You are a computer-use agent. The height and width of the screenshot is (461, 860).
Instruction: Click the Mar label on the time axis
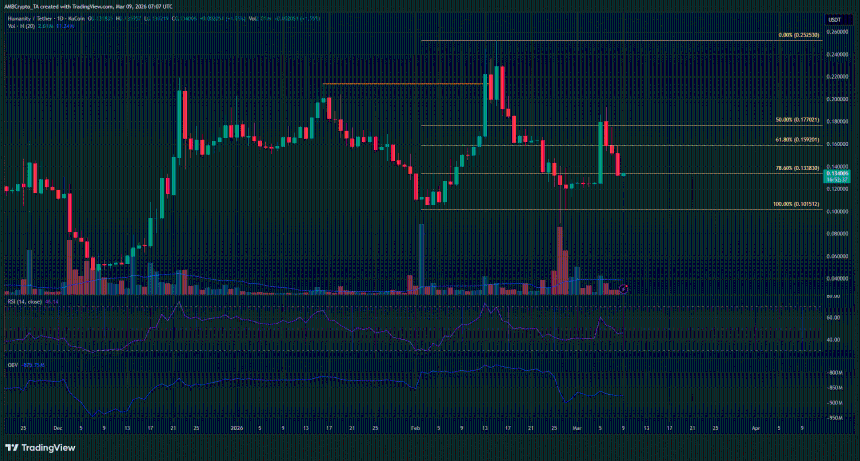tap(576, 428)
